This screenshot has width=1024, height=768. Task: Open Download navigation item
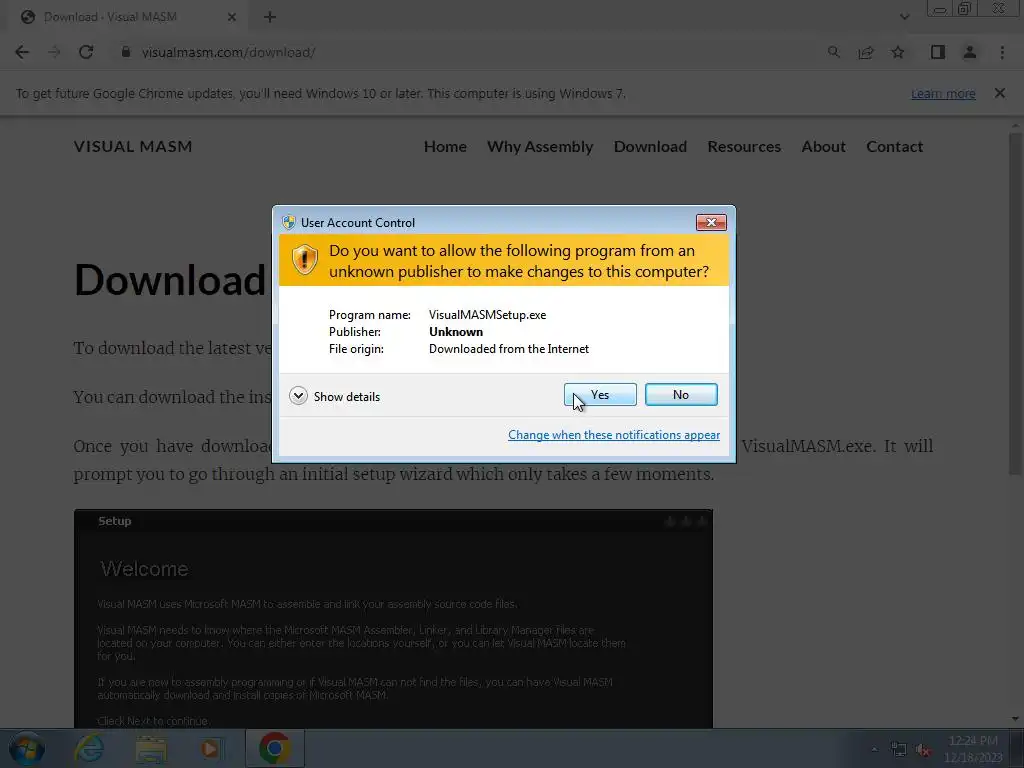(650, 146)
